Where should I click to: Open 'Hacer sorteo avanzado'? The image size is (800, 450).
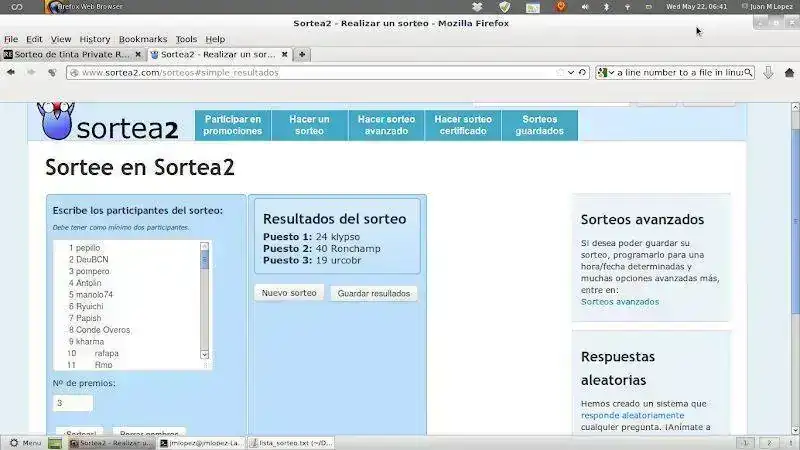coord(386,125)
